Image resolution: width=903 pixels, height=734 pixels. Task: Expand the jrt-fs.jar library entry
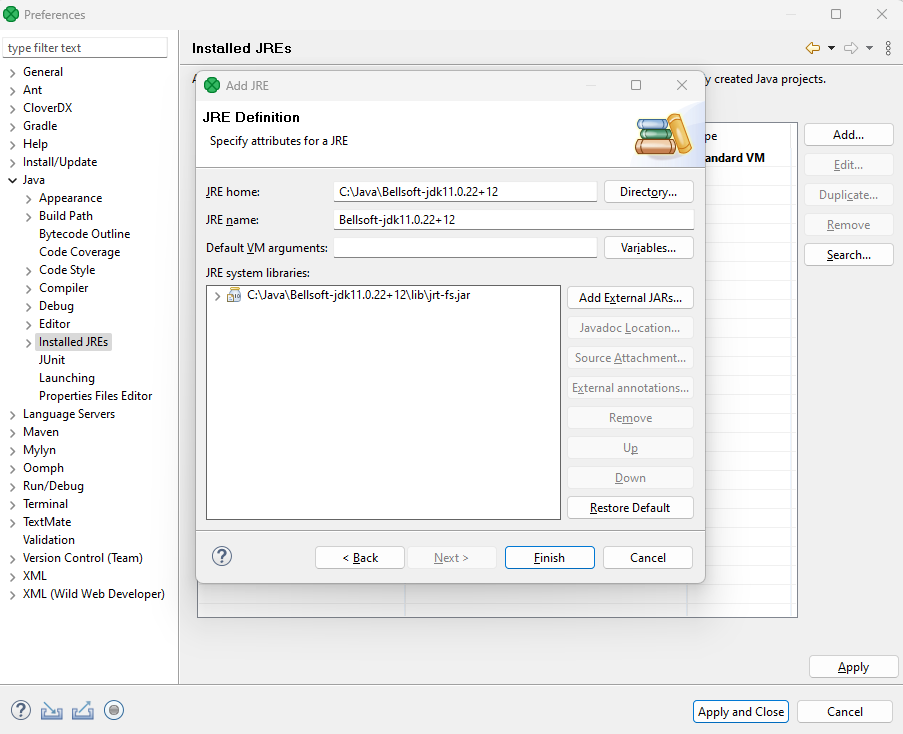(217, 296)
